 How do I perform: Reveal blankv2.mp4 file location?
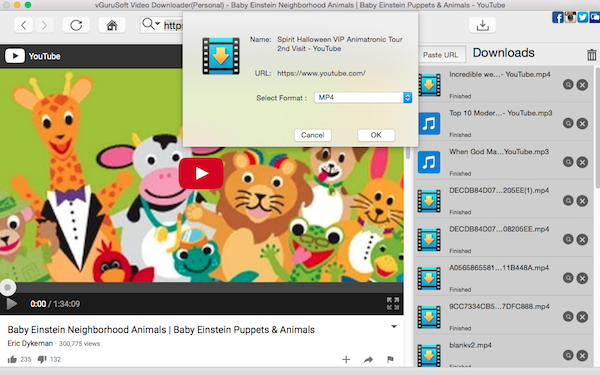coord(568,355)
